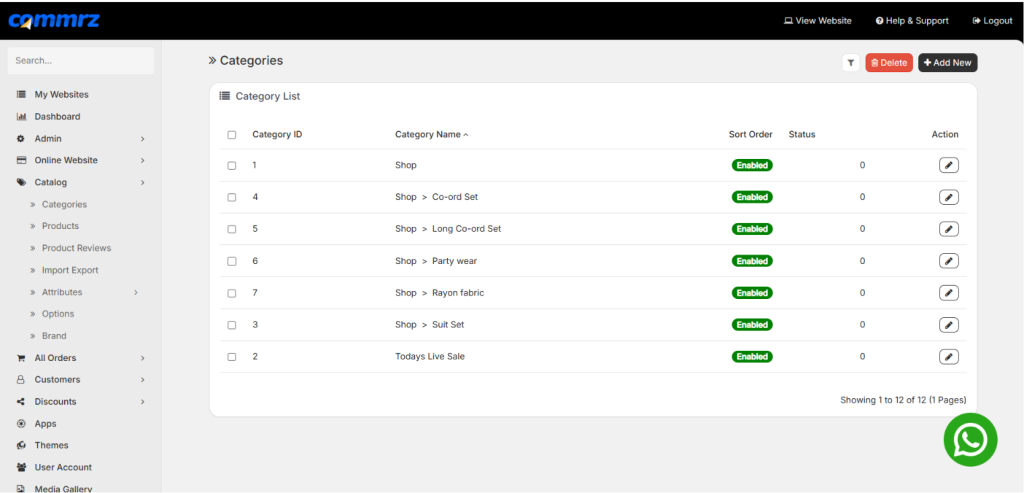Select the Co-ord Set row checkbox
This screenshot has height=493, width=1024.
coord(232,197)
